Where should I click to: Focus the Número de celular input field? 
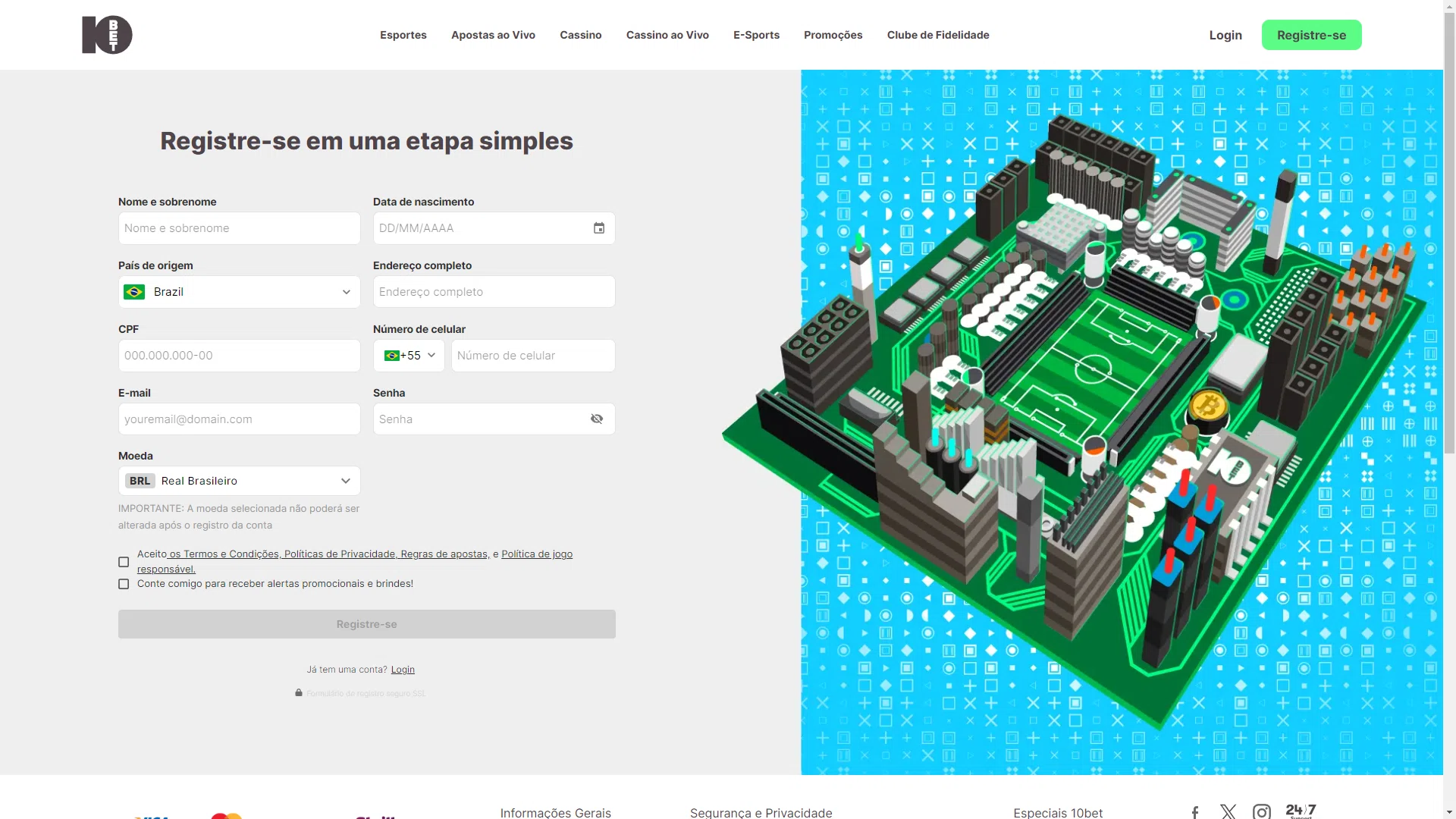click(533, 356)
